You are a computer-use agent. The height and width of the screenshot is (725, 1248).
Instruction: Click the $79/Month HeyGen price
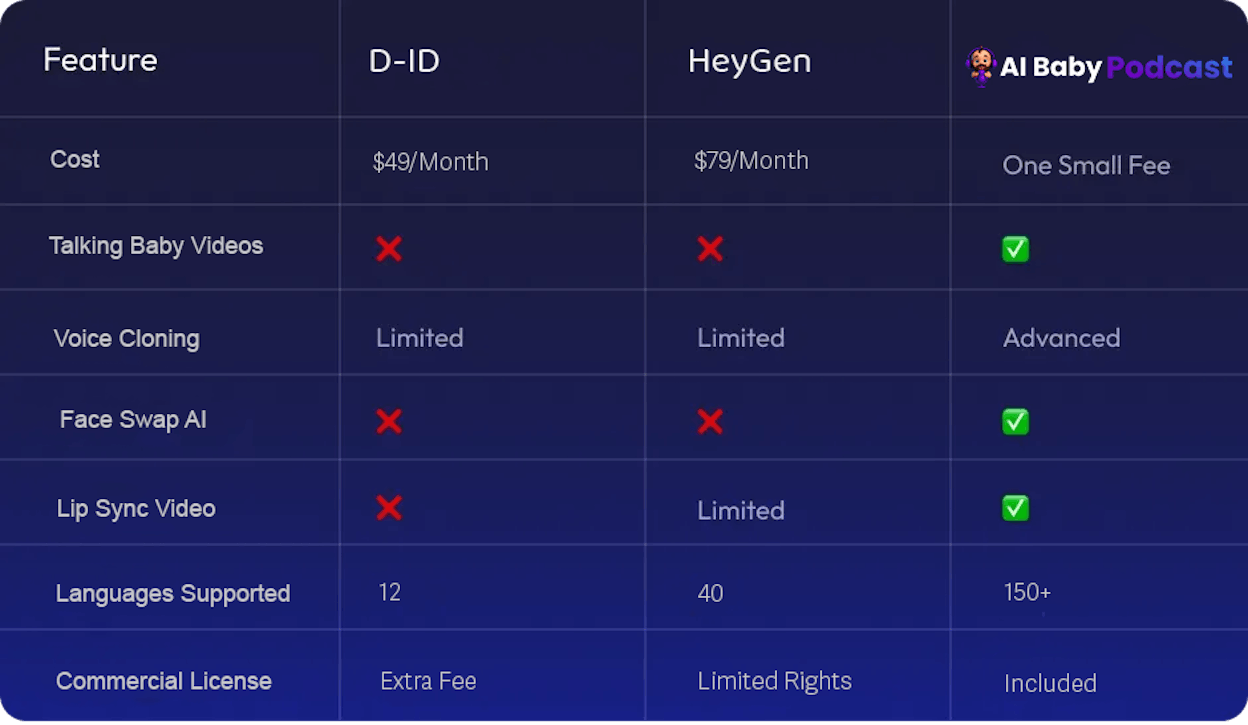(751, 161)
